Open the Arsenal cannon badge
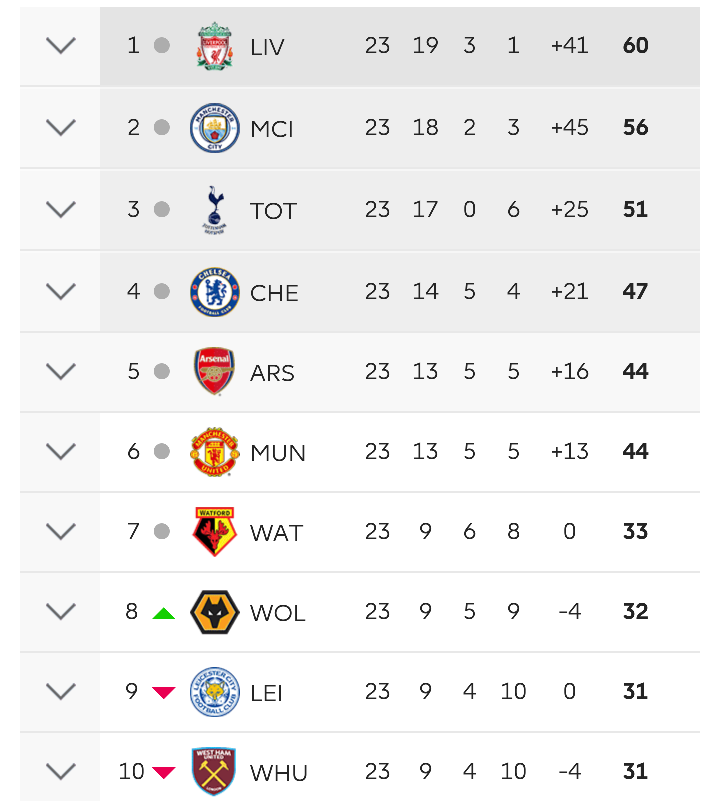The width and height of the screenshot is (720, 801). pos(215,371)
